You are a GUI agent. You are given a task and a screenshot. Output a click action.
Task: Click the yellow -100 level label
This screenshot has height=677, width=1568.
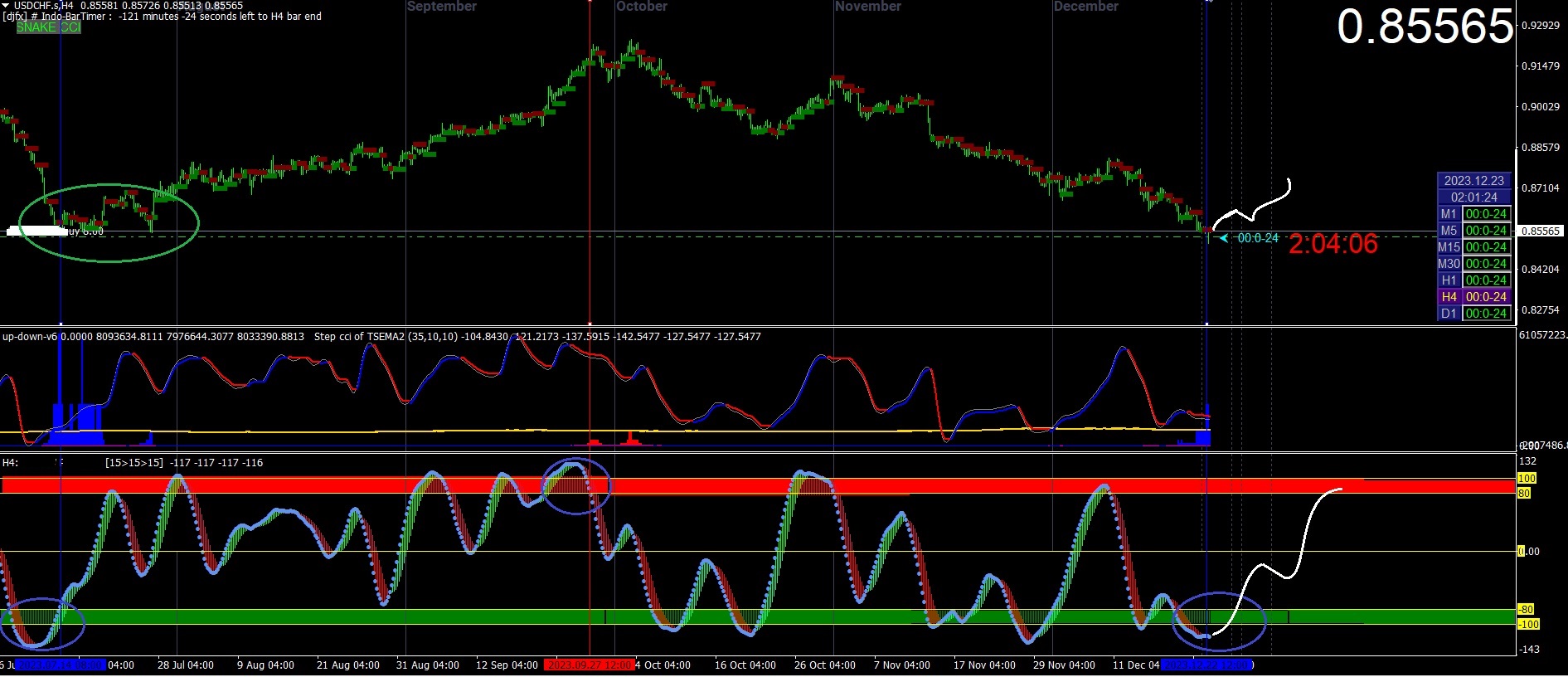(x=1528, y=625)
